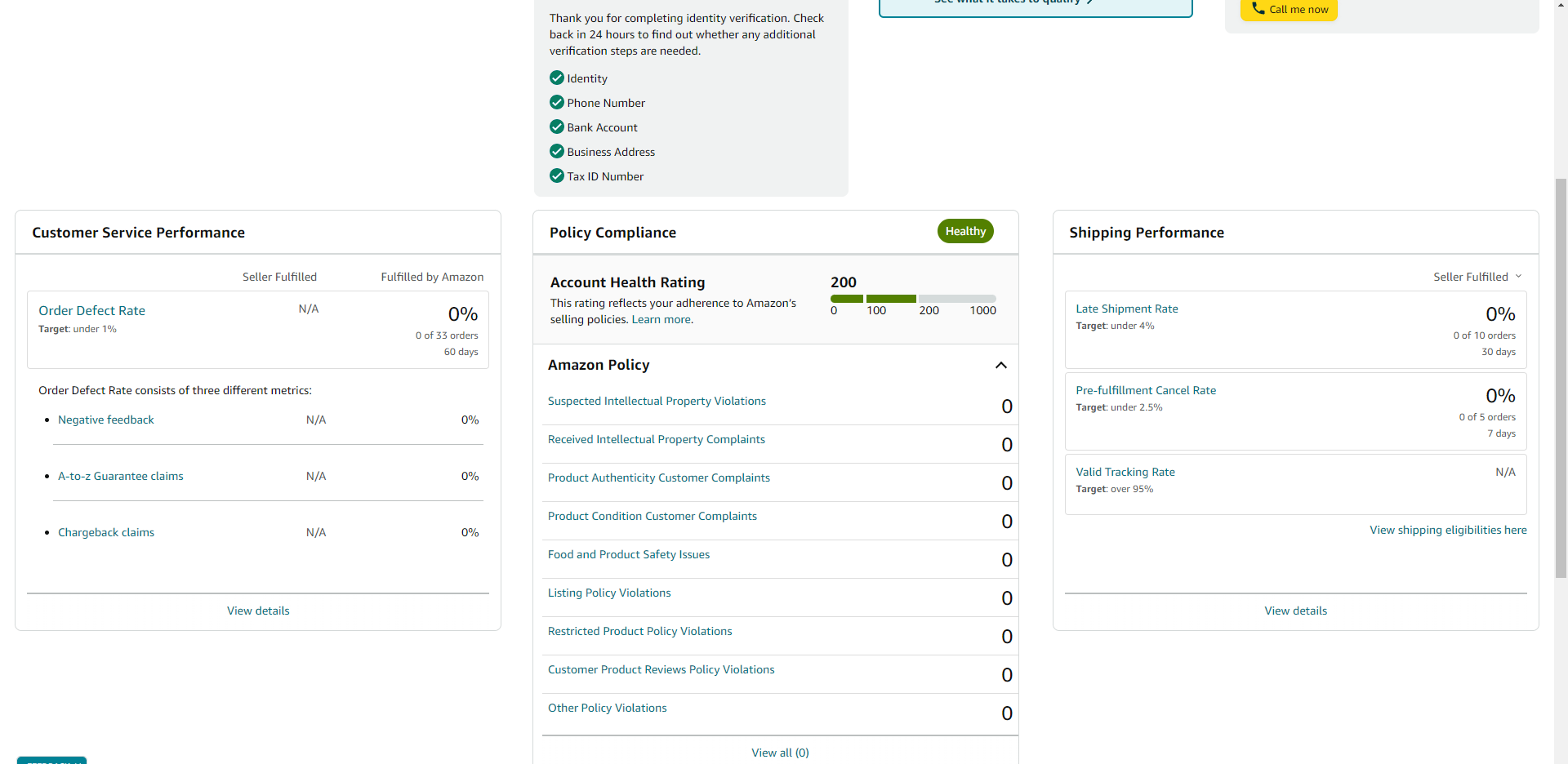Open the Negative feedback link
1568x764 pixels.
coord(106,420)
